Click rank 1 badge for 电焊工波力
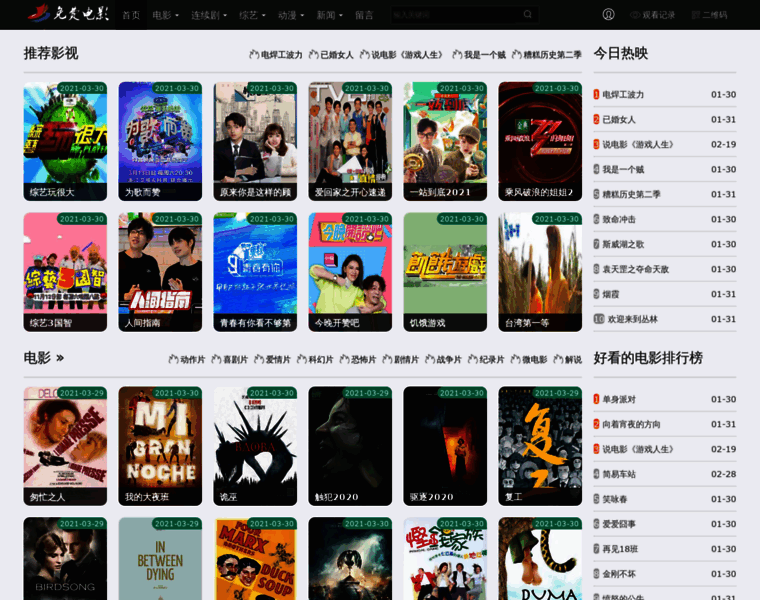This screenshot has height=600, width=760. [x=596, y=95]
